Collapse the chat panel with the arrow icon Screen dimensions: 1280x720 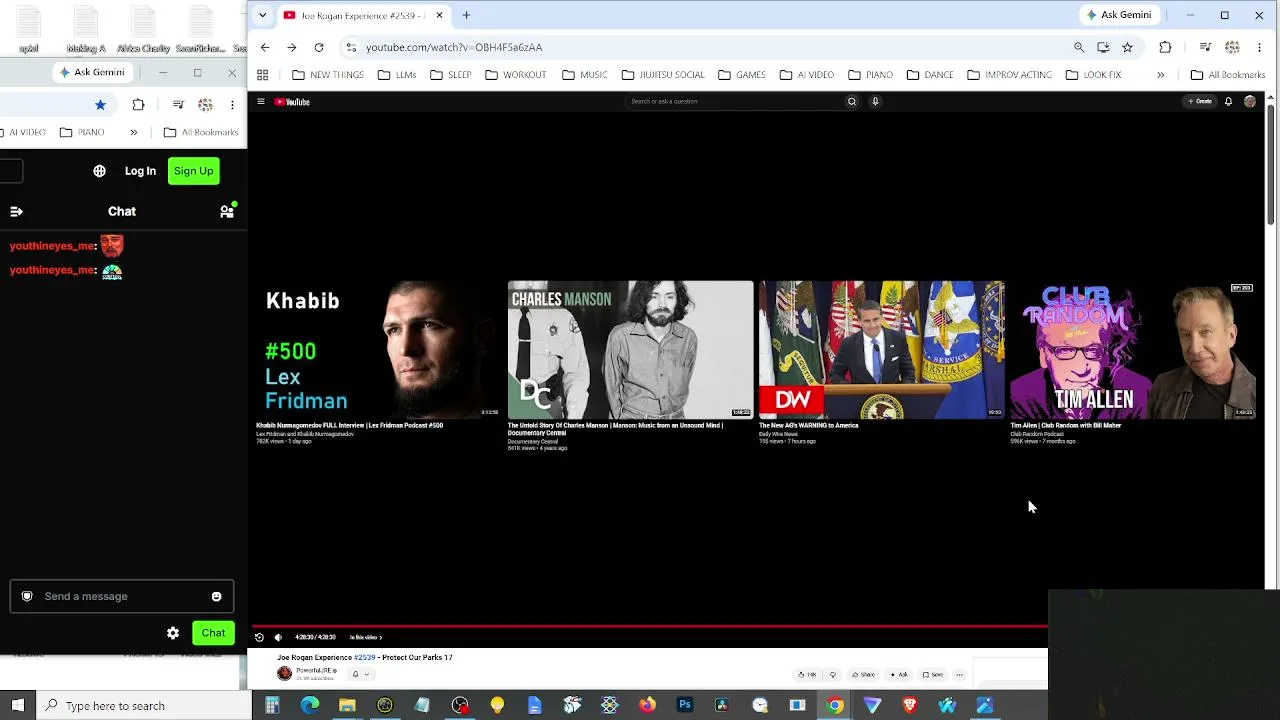(x=16, y=211)
